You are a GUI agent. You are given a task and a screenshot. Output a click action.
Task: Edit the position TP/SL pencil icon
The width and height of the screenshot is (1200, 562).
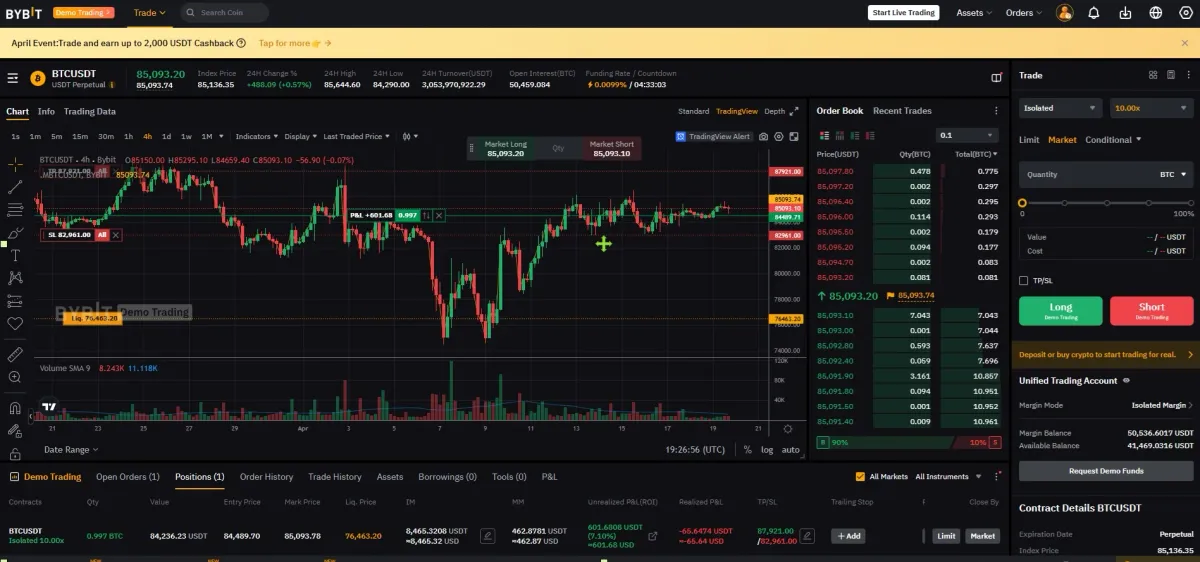pos(807,536)
